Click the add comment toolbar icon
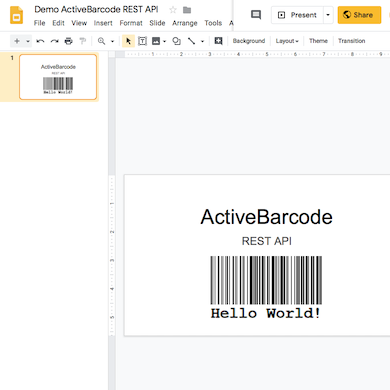The width and height of the screenshot is (390, 390). click(218, 41)
